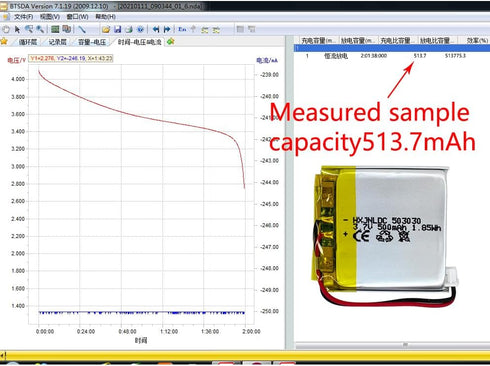This screenshot has height=366, width=490.
Task: Click the blue globe settings icon
Action: [x=140, y=29]
